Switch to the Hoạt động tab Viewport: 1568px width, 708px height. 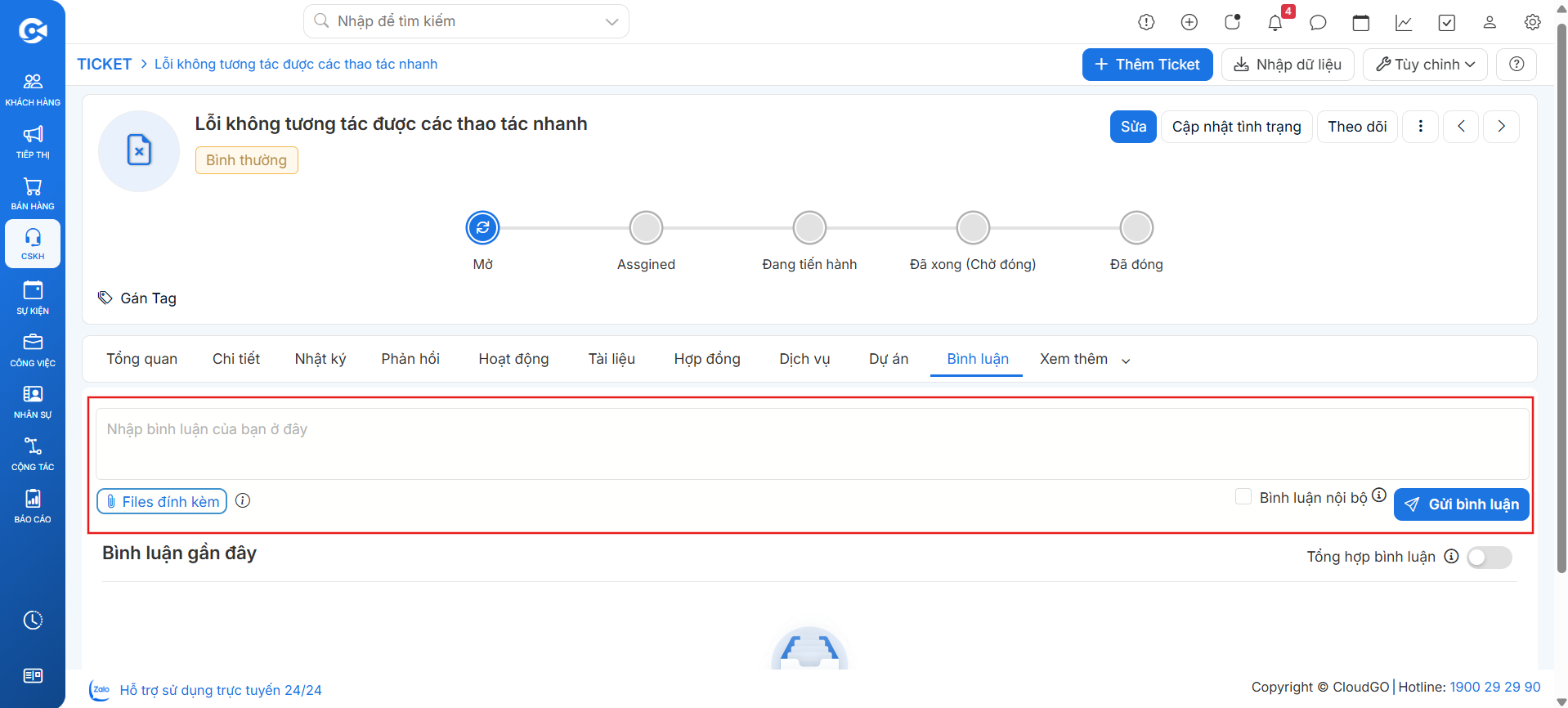(x=513, y=359)
